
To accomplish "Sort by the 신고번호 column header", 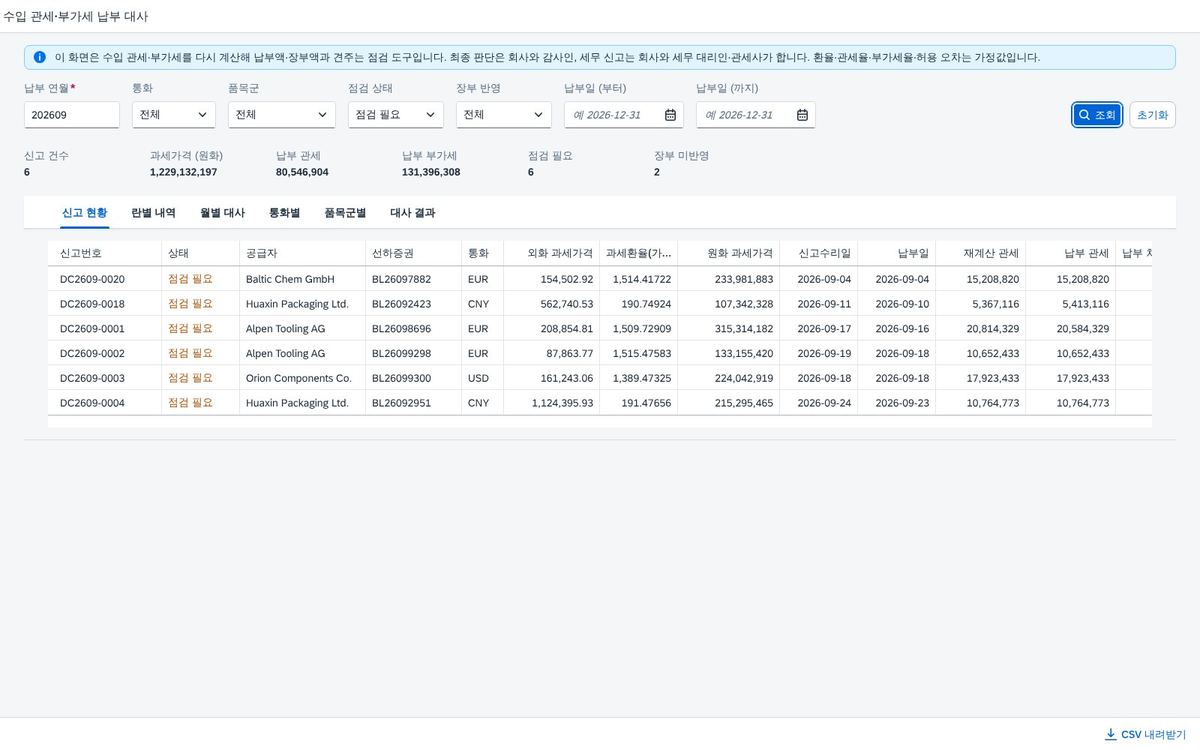I will 104,253.
